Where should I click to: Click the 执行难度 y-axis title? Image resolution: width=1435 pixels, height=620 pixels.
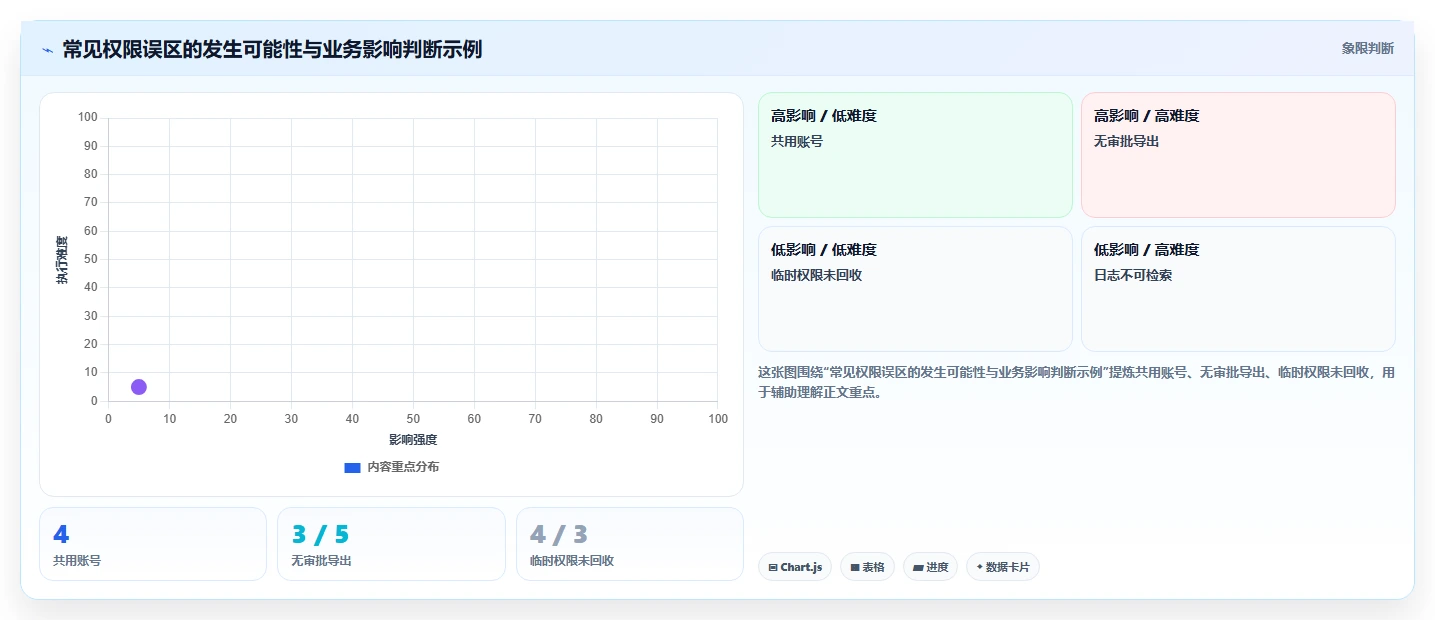(x=62, y=260)
